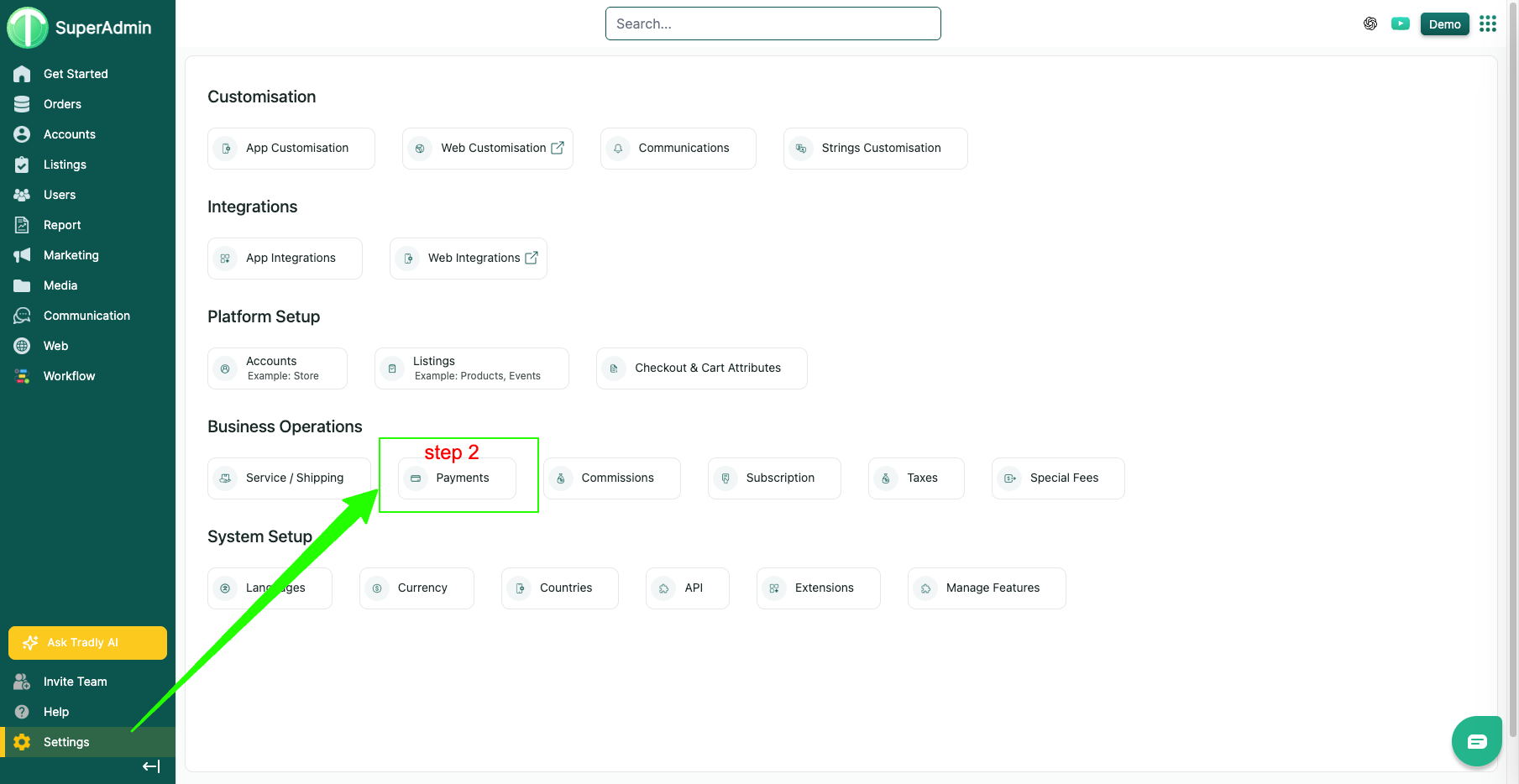Open the Demo account dropdown
The width and height of the screenshot is (1519, 784).
1444,24
